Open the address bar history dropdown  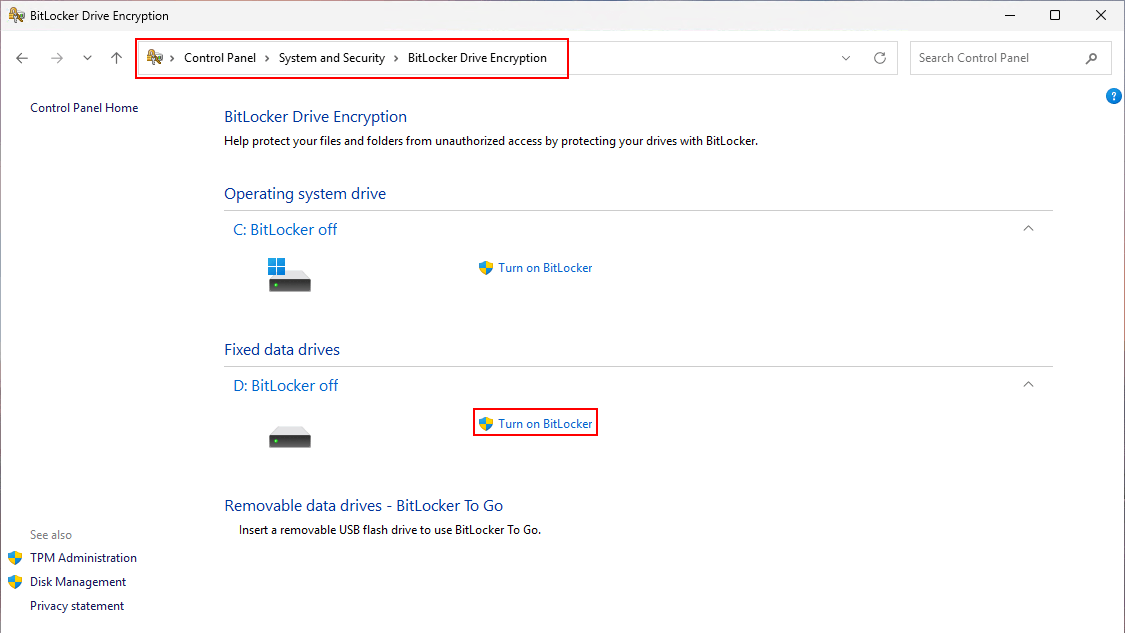coord(845,58)
